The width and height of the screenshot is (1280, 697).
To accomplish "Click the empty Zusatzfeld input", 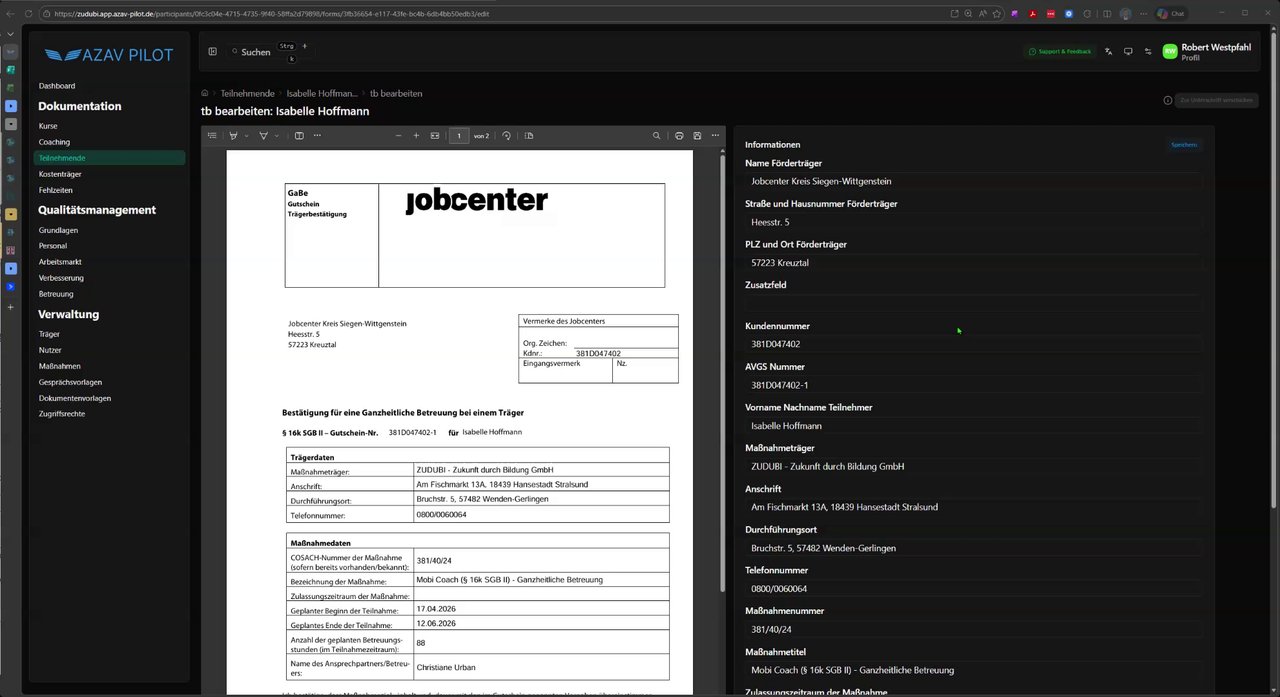I will click(x=973, y=303).
